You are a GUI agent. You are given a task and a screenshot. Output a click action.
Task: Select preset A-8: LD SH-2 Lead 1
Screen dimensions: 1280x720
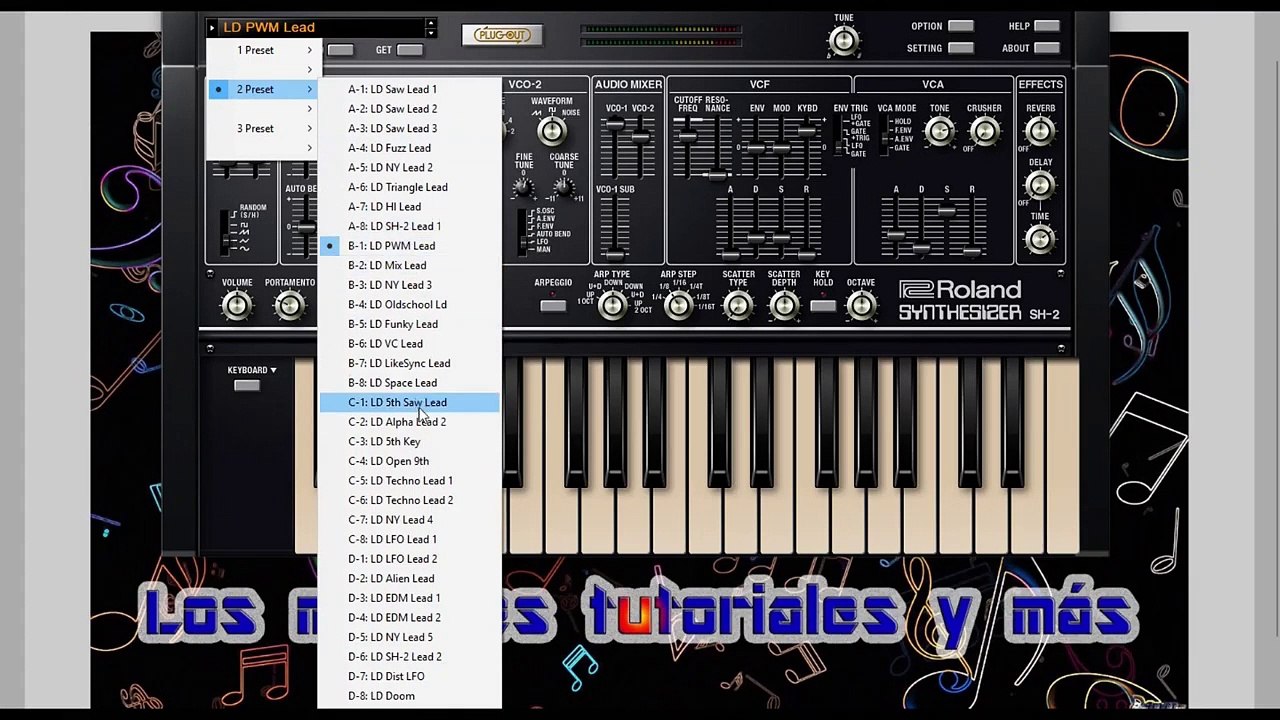pyautogui.click(x=410, y=226)
